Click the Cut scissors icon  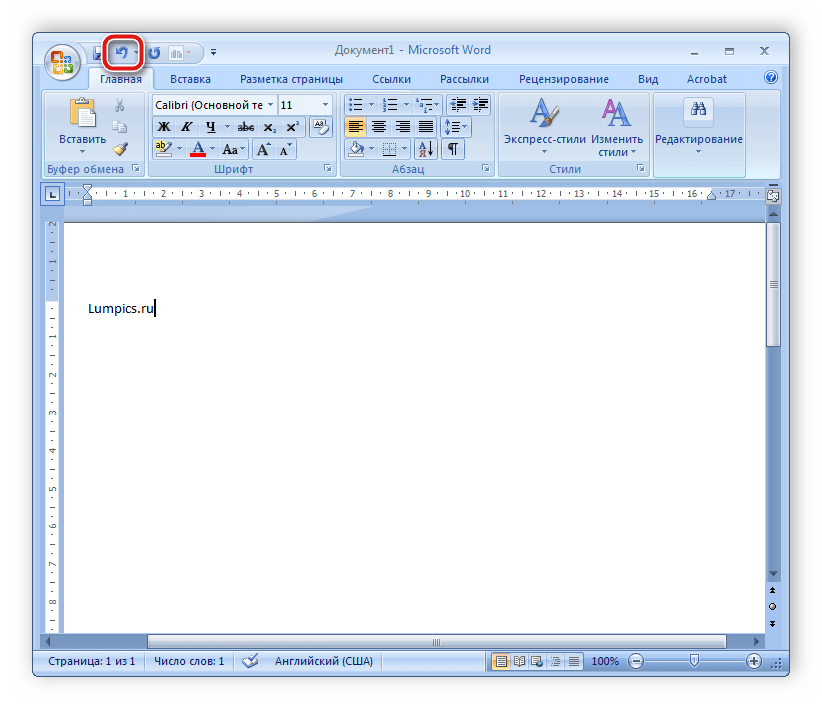120,106
